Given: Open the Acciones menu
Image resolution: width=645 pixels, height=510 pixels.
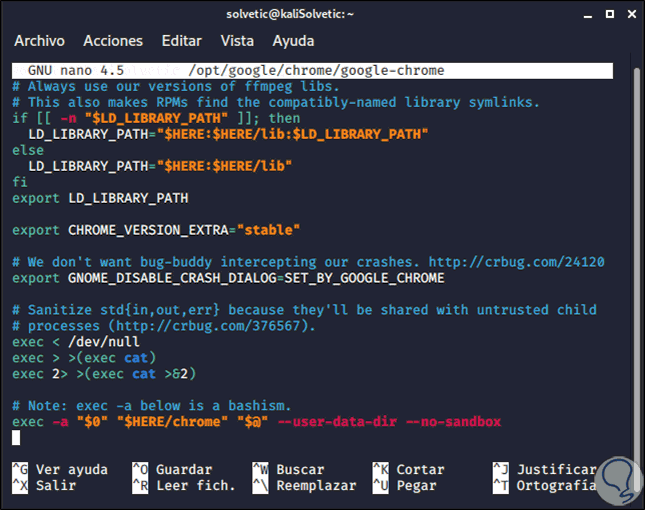Looking at the screenshot, I should [113, 41].
